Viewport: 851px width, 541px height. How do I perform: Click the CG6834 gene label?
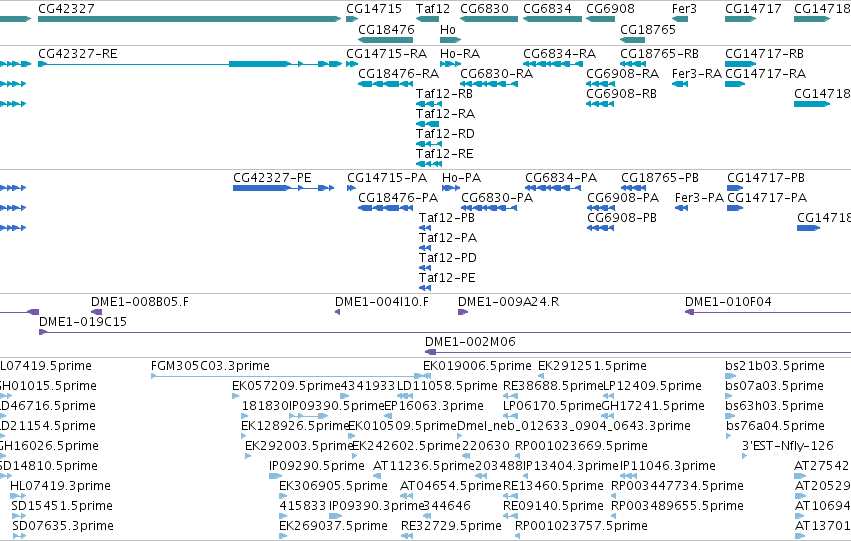(547, 9)
